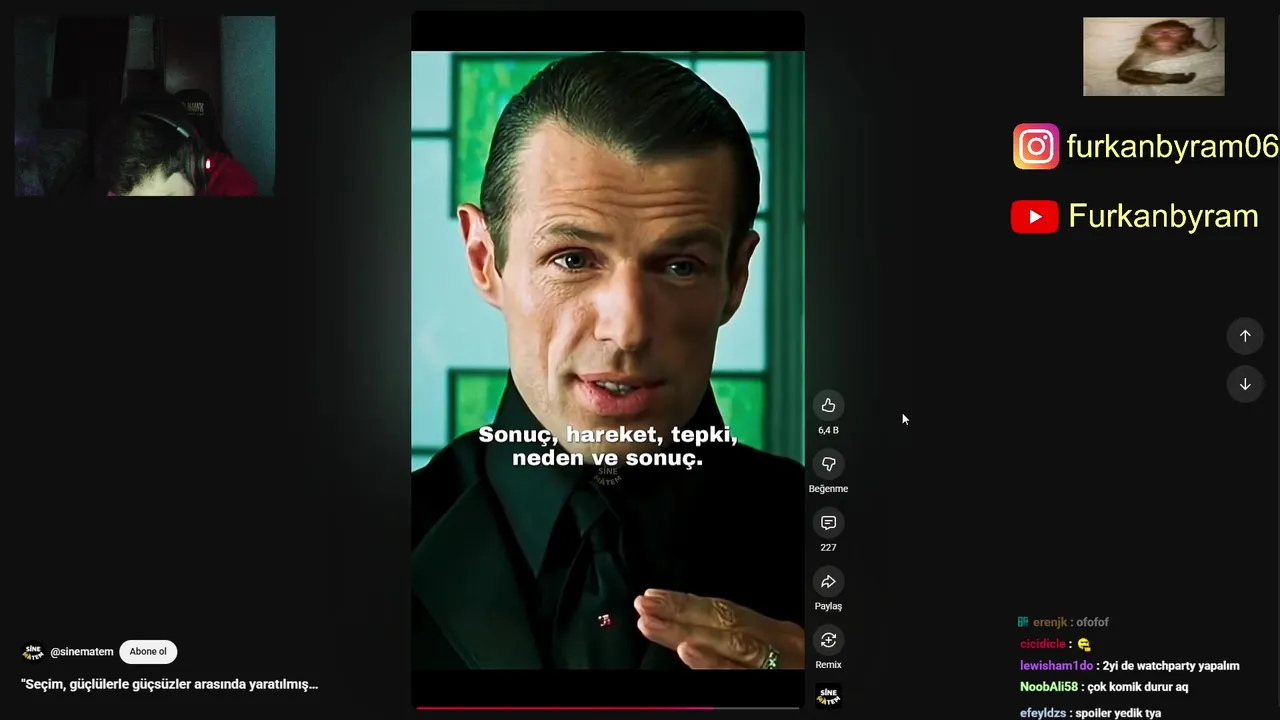This screenshot has width=1280, height=720.
Task: Click the monkey image thumbnail
Action: (x=1153, y=57)
